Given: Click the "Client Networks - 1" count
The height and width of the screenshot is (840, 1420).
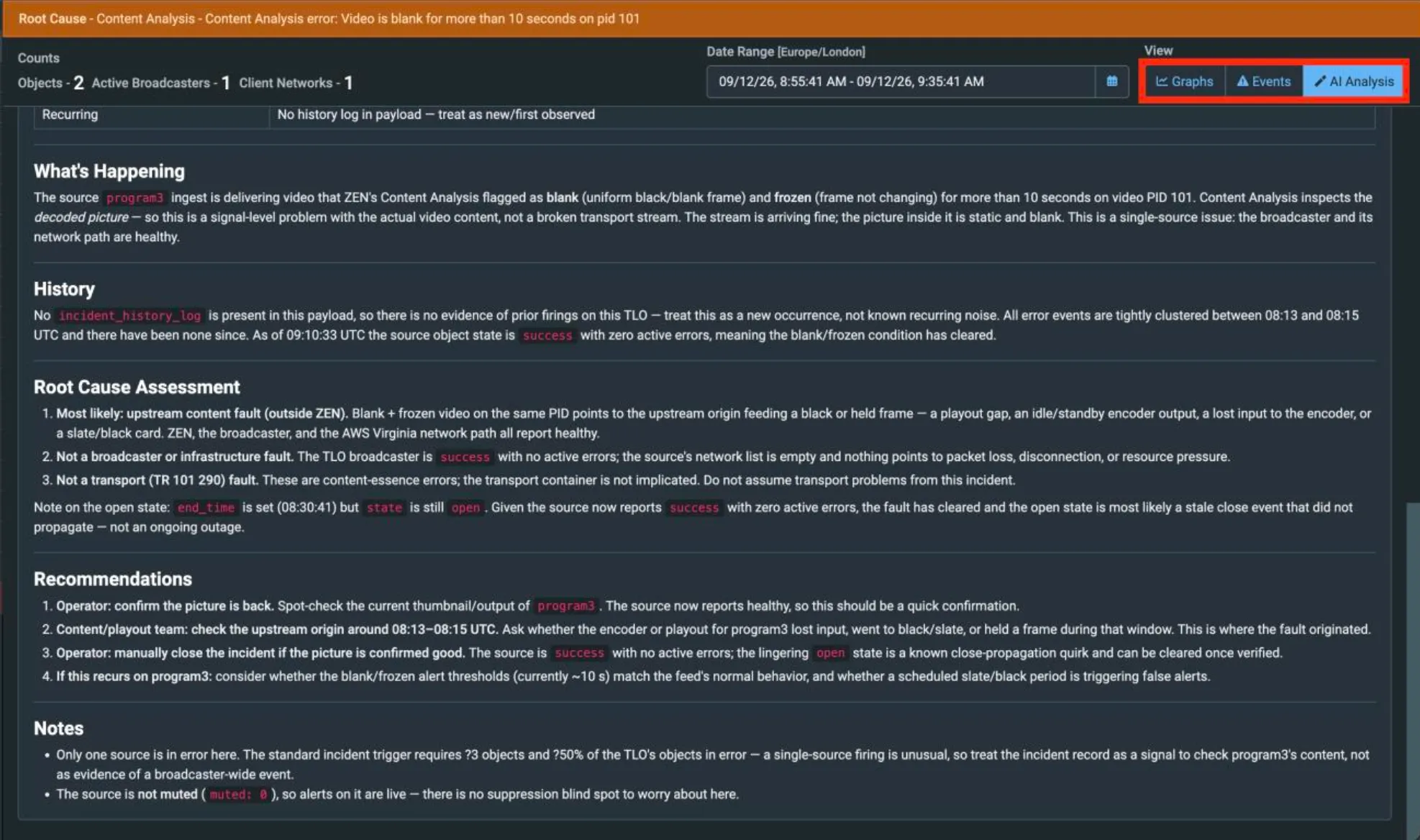Looking at the screenshot, I should (296, 83).
